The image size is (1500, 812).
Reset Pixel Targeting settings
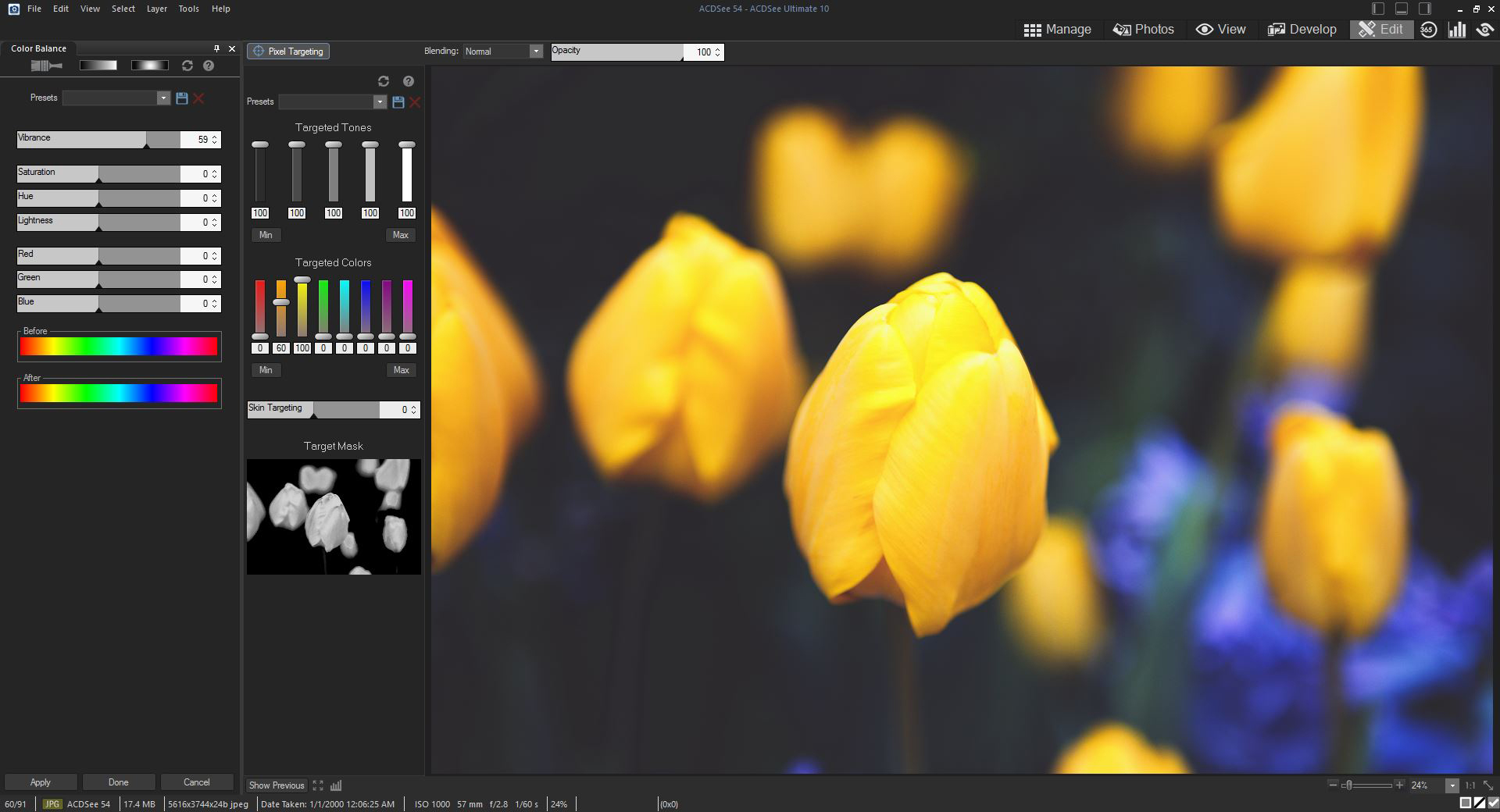383,81
